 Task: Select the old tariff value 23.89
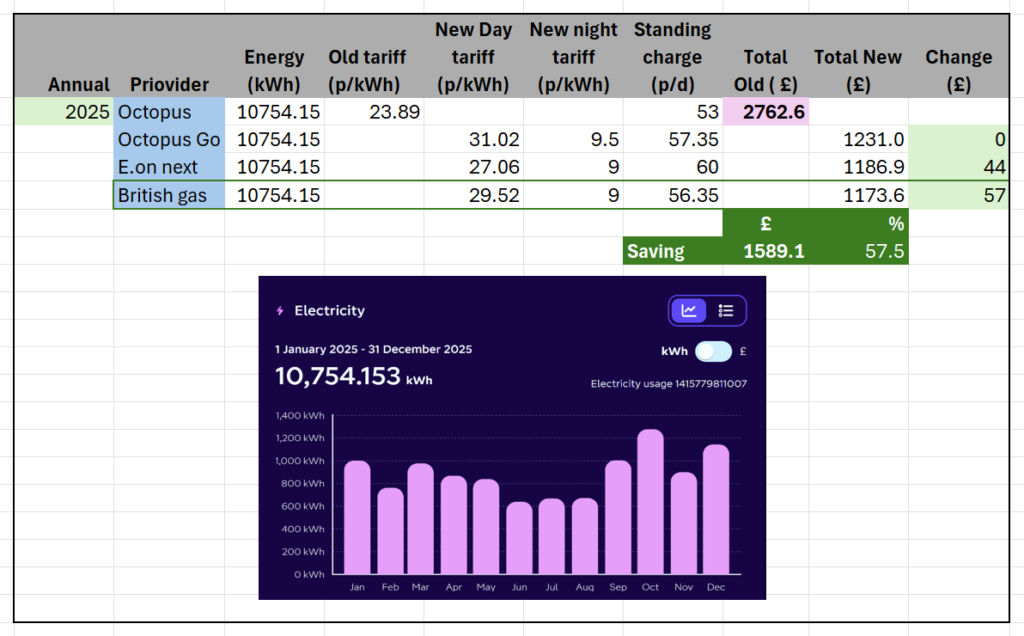pos(374,112)
